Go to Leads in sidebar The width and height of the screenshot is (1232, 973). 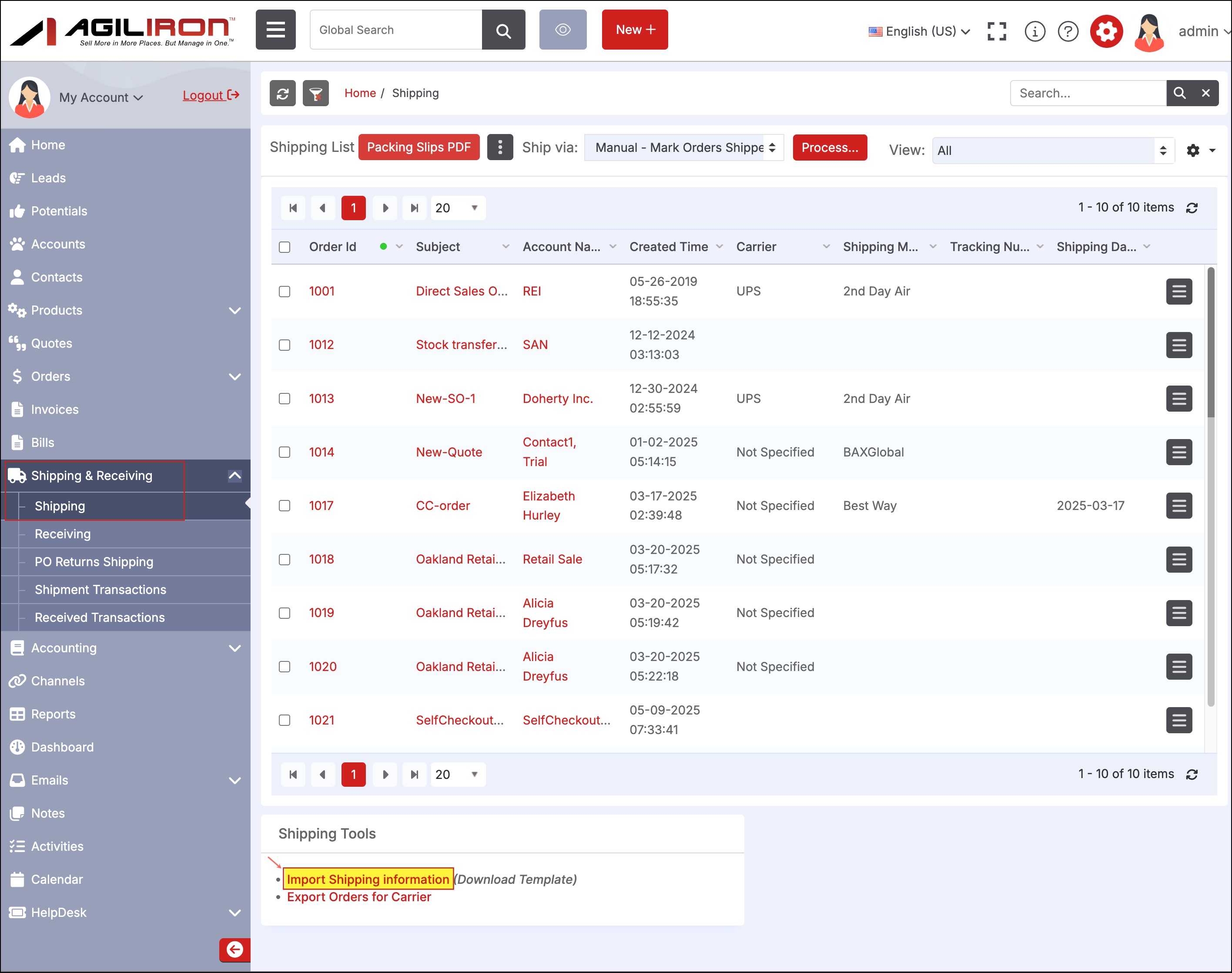[x=48, y=178]
